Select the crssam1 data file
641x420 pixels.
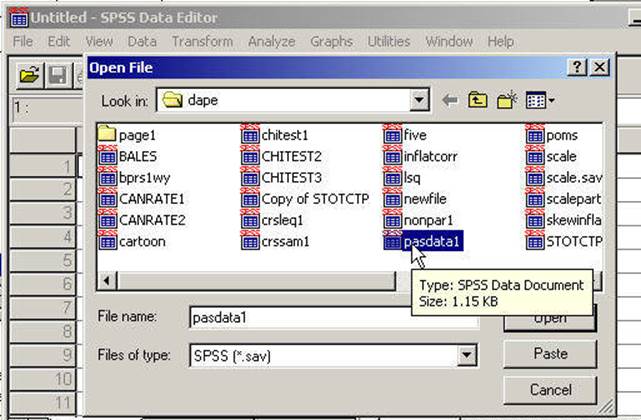point(275,241)
